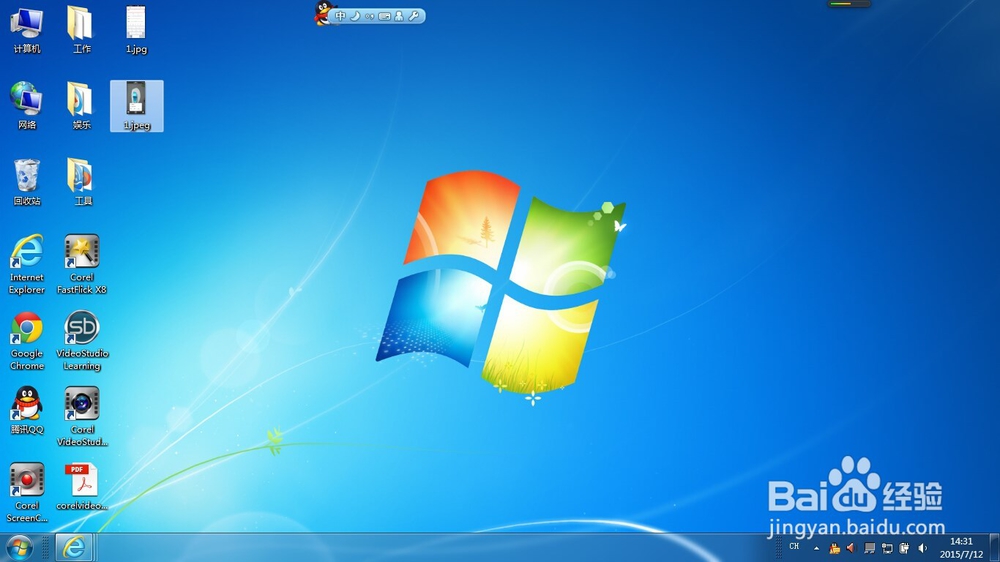
Task: Open the wrench settings on input bar
Action: coord(414,16)
